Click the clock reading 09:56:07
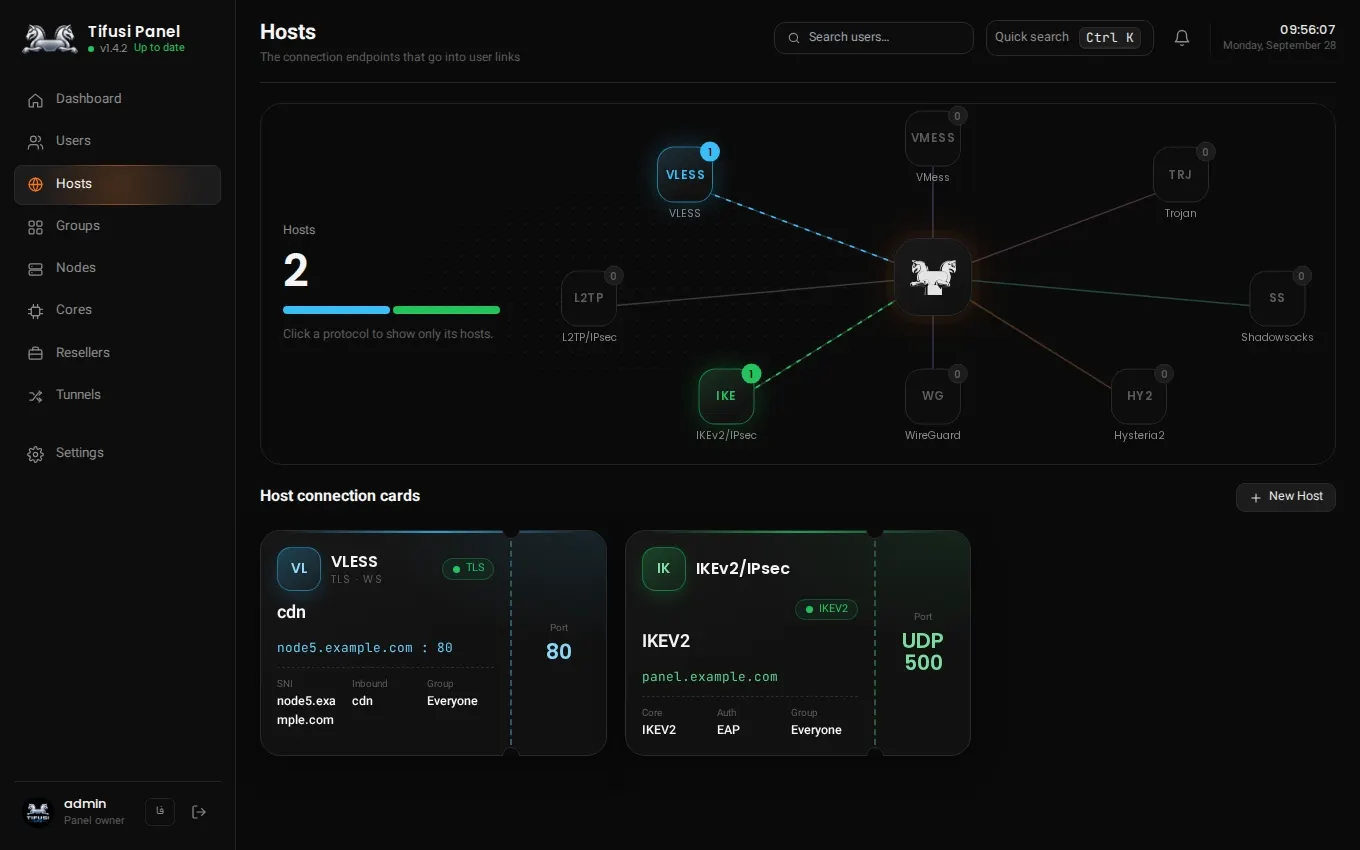This screenshot has width=1360, height=850. [1308, 30]
